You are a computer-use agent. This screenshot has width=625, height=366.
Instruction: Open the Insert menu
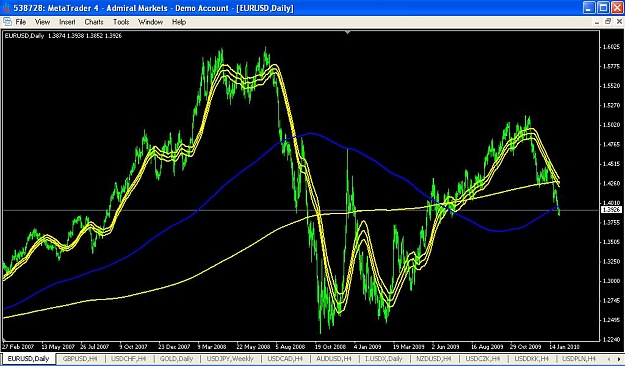67,22
